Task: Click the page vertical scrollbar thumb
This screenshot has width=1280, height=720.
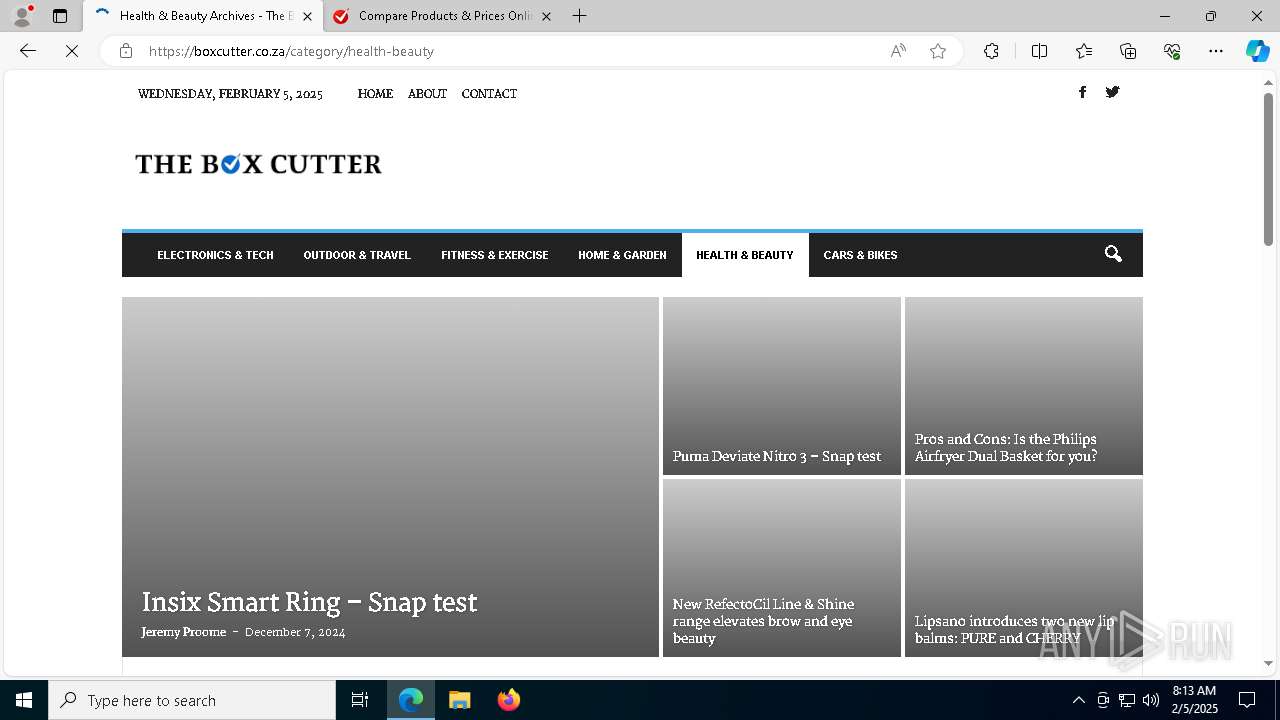Action: 1268,169
